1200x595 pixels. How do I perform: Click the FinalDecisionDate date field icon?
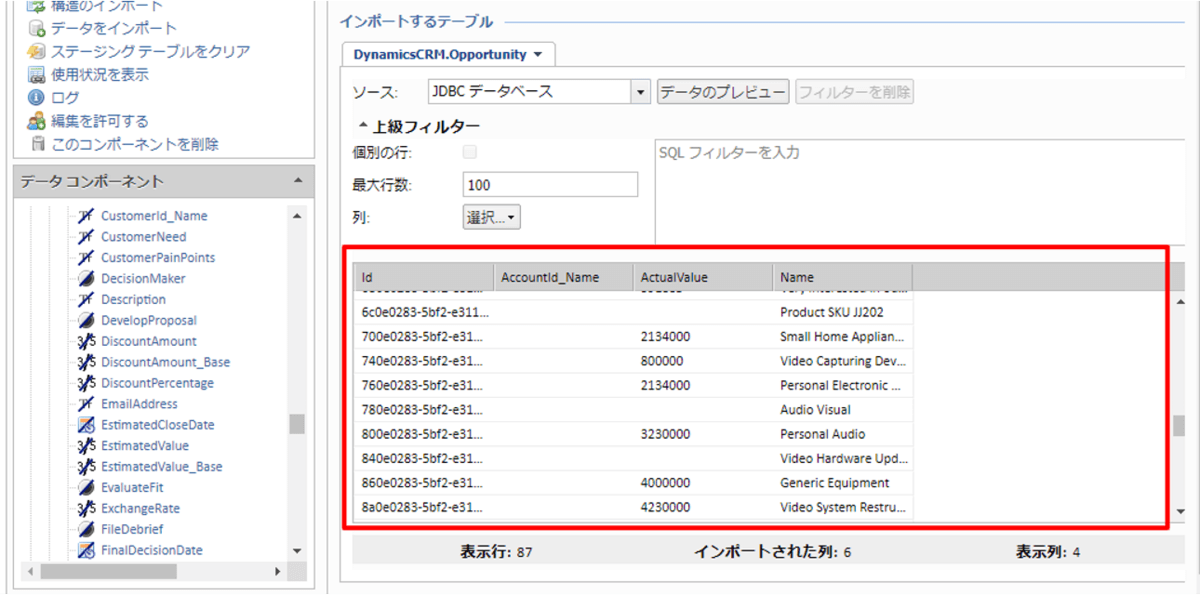(86, 551)
